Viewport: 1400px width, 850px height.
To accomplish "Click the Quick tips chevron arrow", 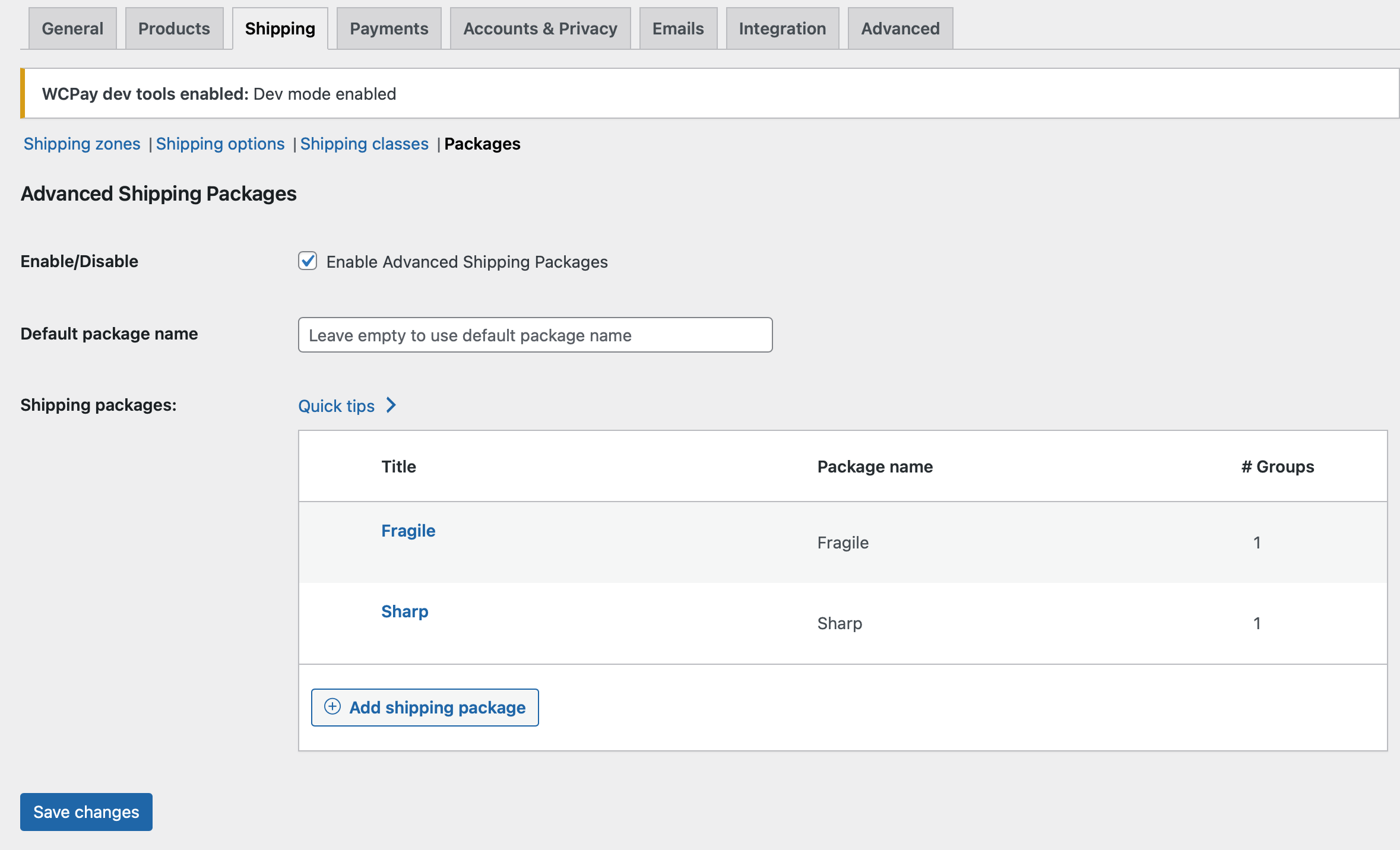I will 391,405.
